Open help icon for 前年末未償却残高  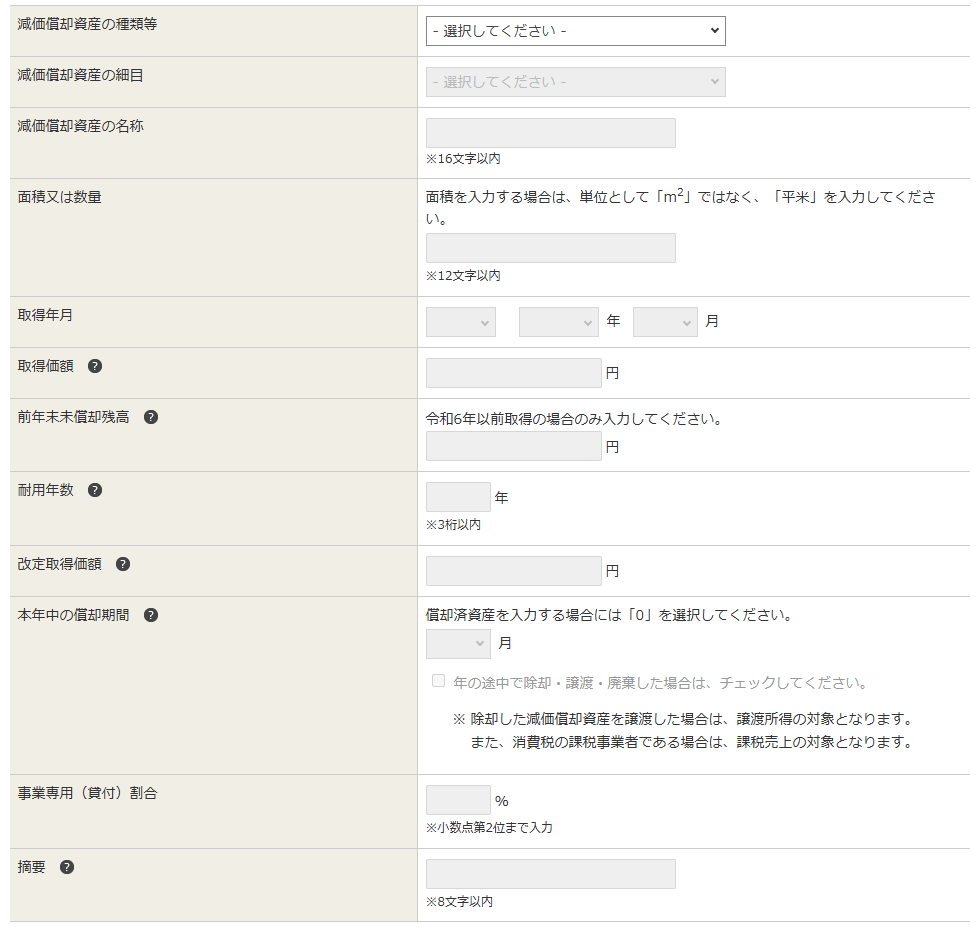coord(151,417)
